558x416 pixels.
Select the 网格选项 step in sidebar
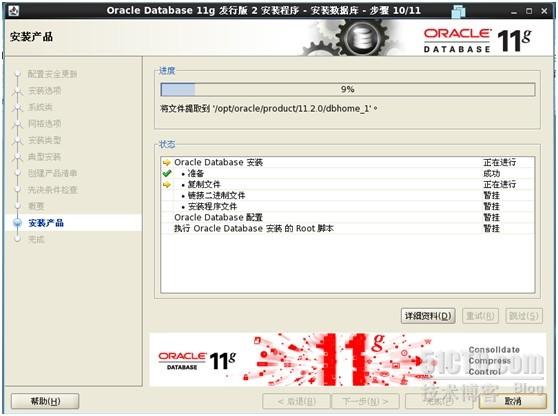(44, 123)
